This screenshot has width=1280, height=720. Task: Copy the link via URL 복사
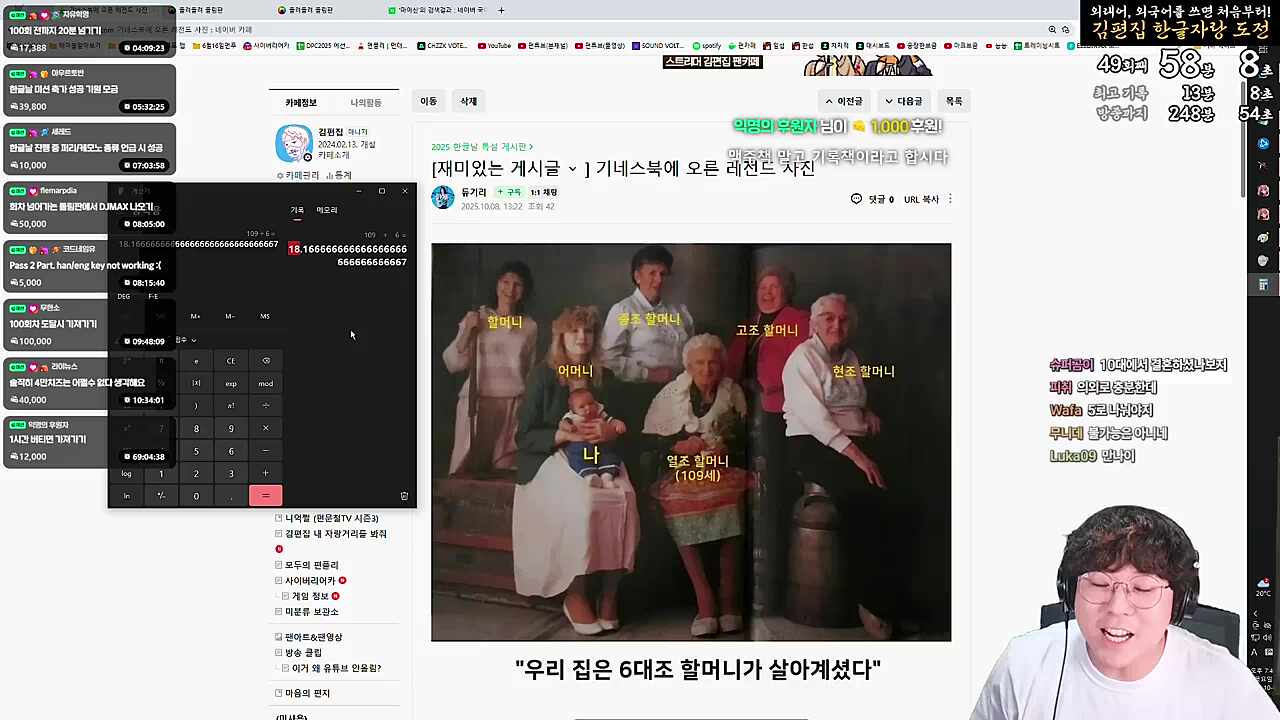pos(921,199)
